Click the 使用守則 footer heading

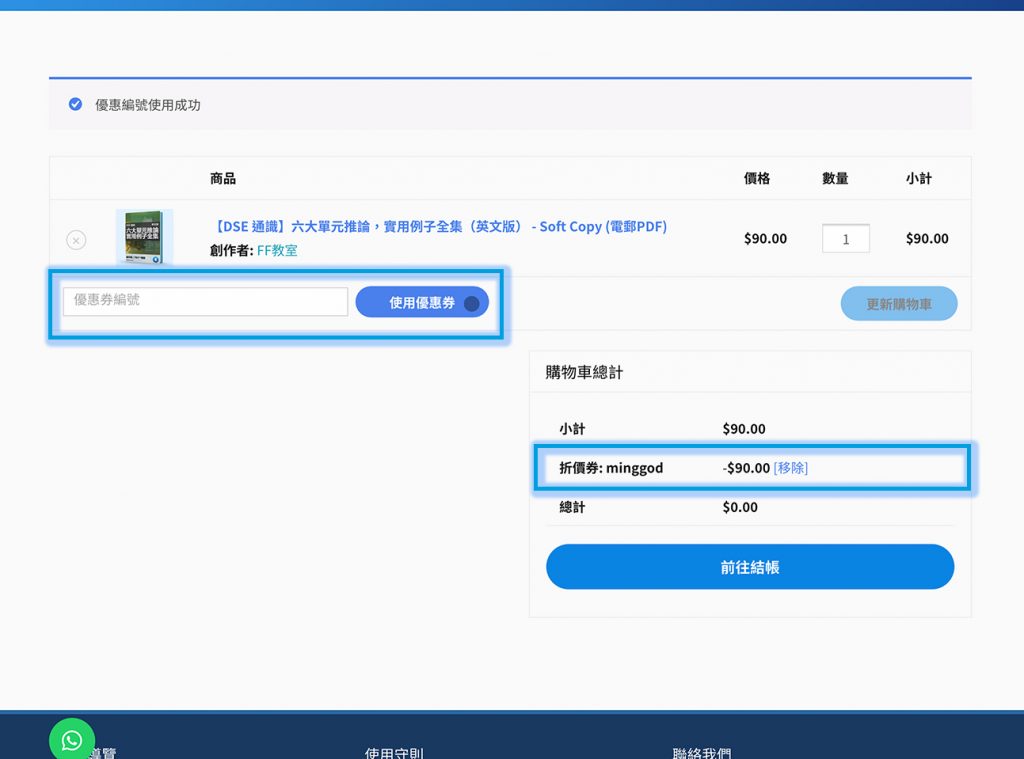pos(394,753)
